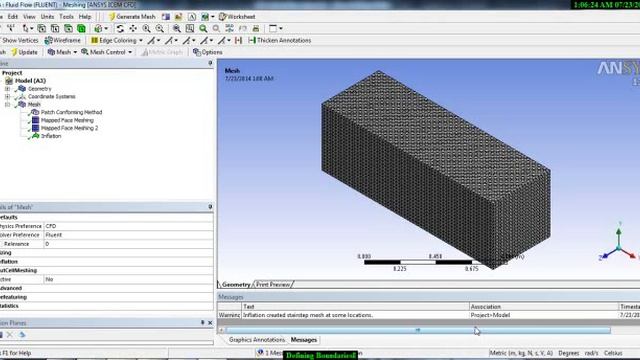Click the Generate Mesh button
This screenshot has height=360, width=640.
point(132,17)
